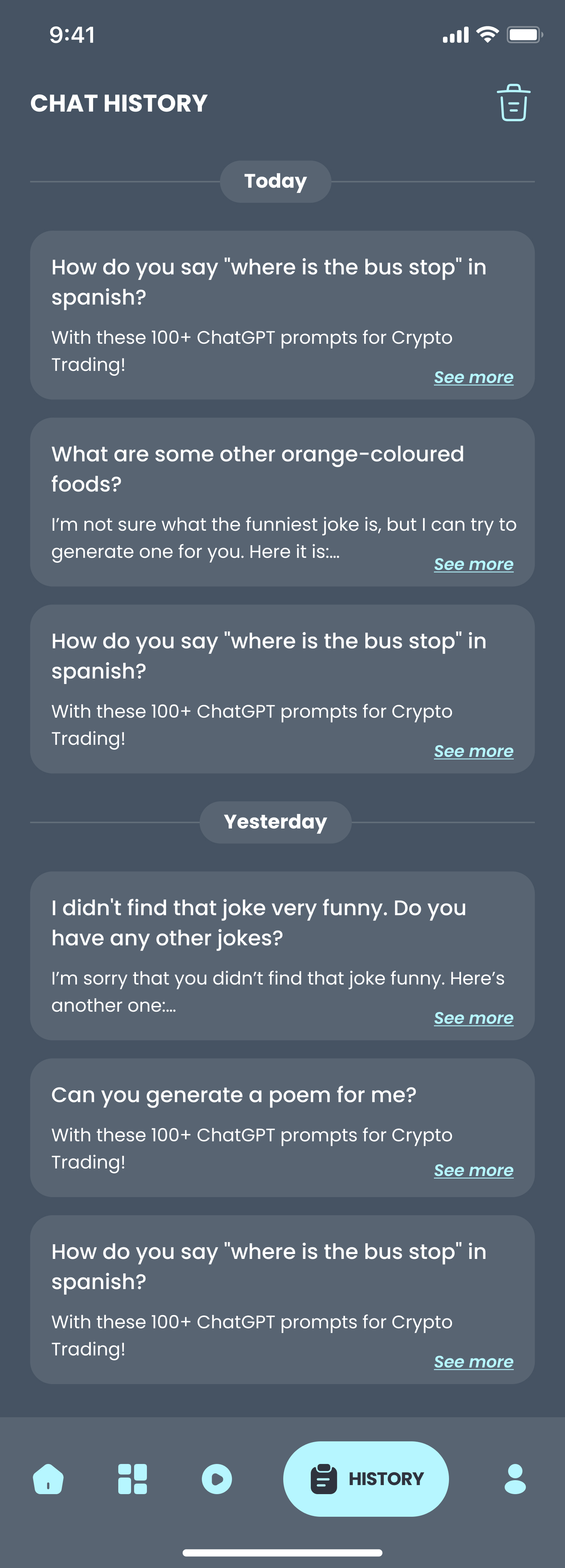Tap the trash icon to clear history

click(x=513, y=103)
